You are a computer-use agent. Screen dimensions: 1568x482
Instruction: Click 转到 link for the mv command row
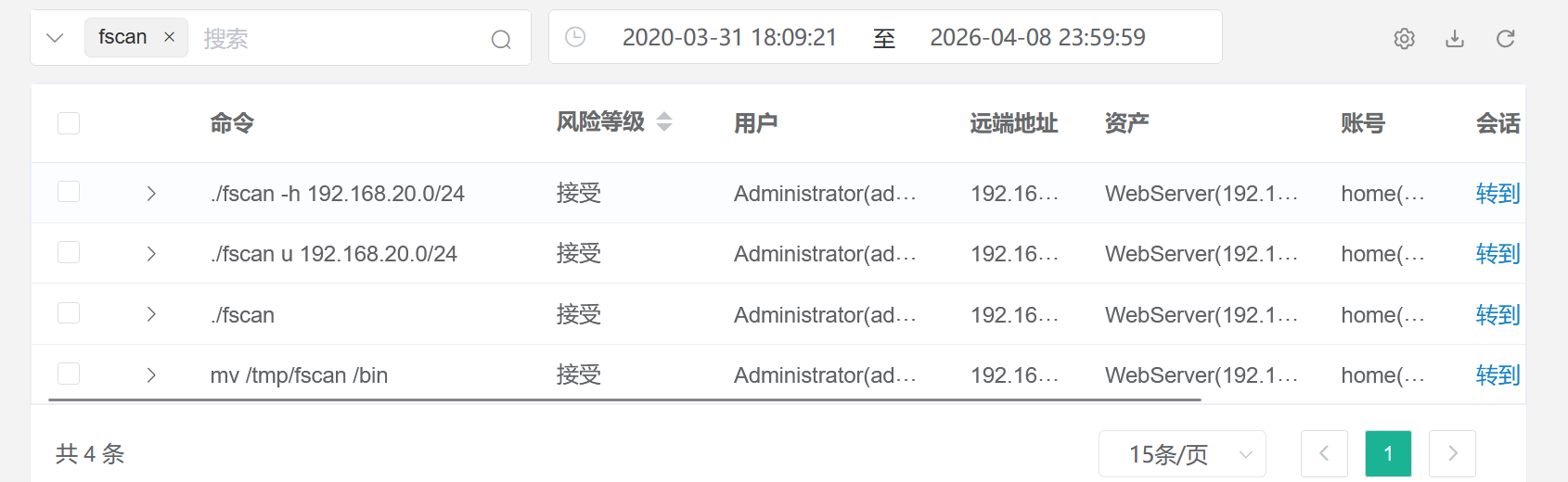tap(1497, 374)
